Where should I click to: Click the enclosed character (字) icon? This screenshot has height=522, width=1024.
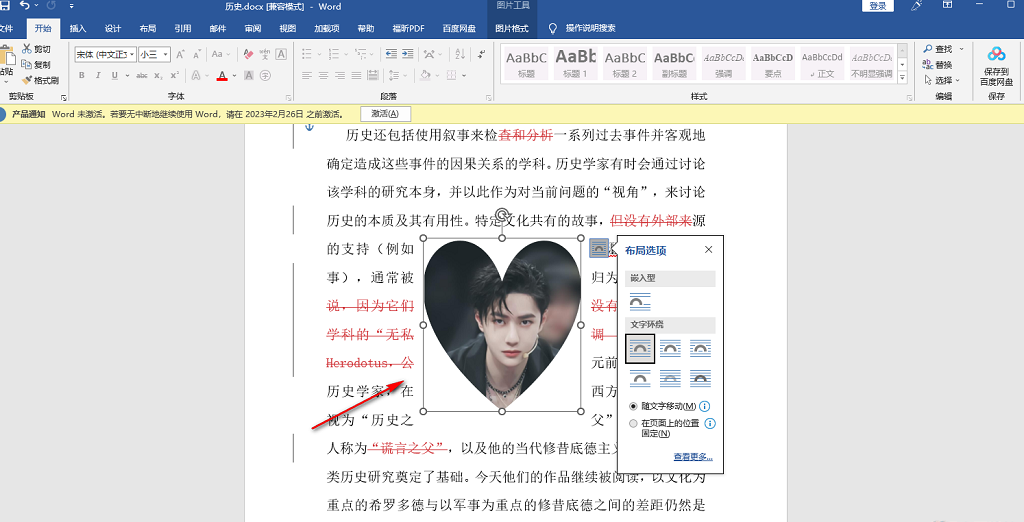pos(265,75)
